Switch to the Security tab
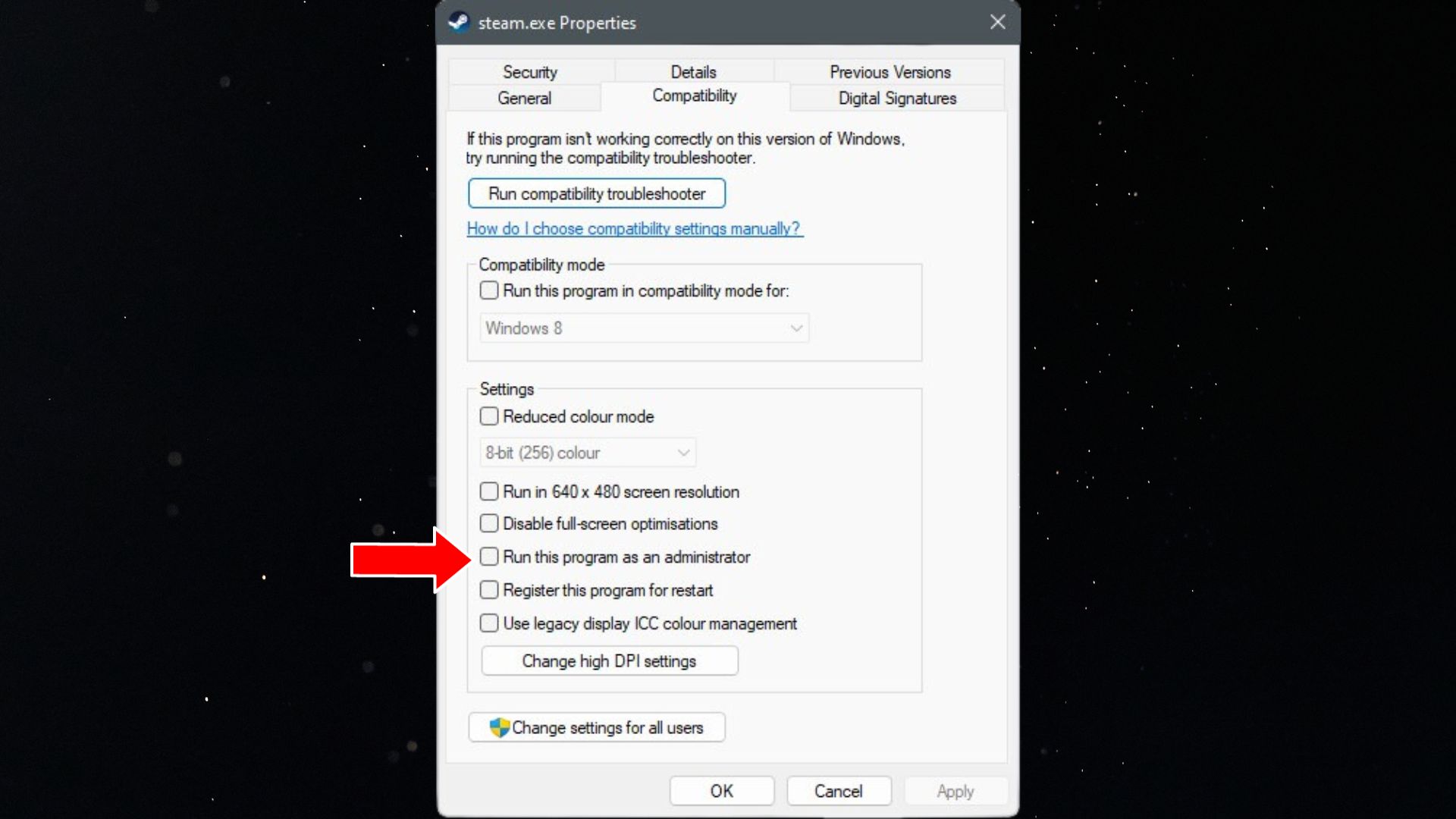The height and width of the screenshot is (819, 1456). point(531,72)
